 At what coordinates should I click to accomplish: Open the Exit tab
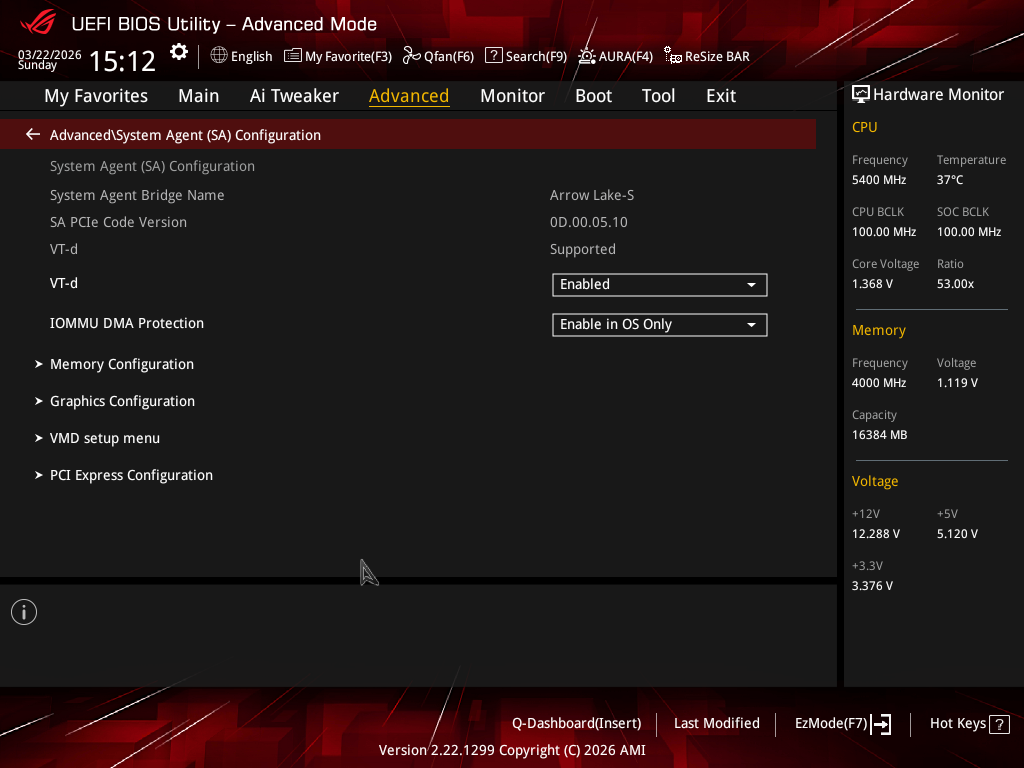point(721,96)
